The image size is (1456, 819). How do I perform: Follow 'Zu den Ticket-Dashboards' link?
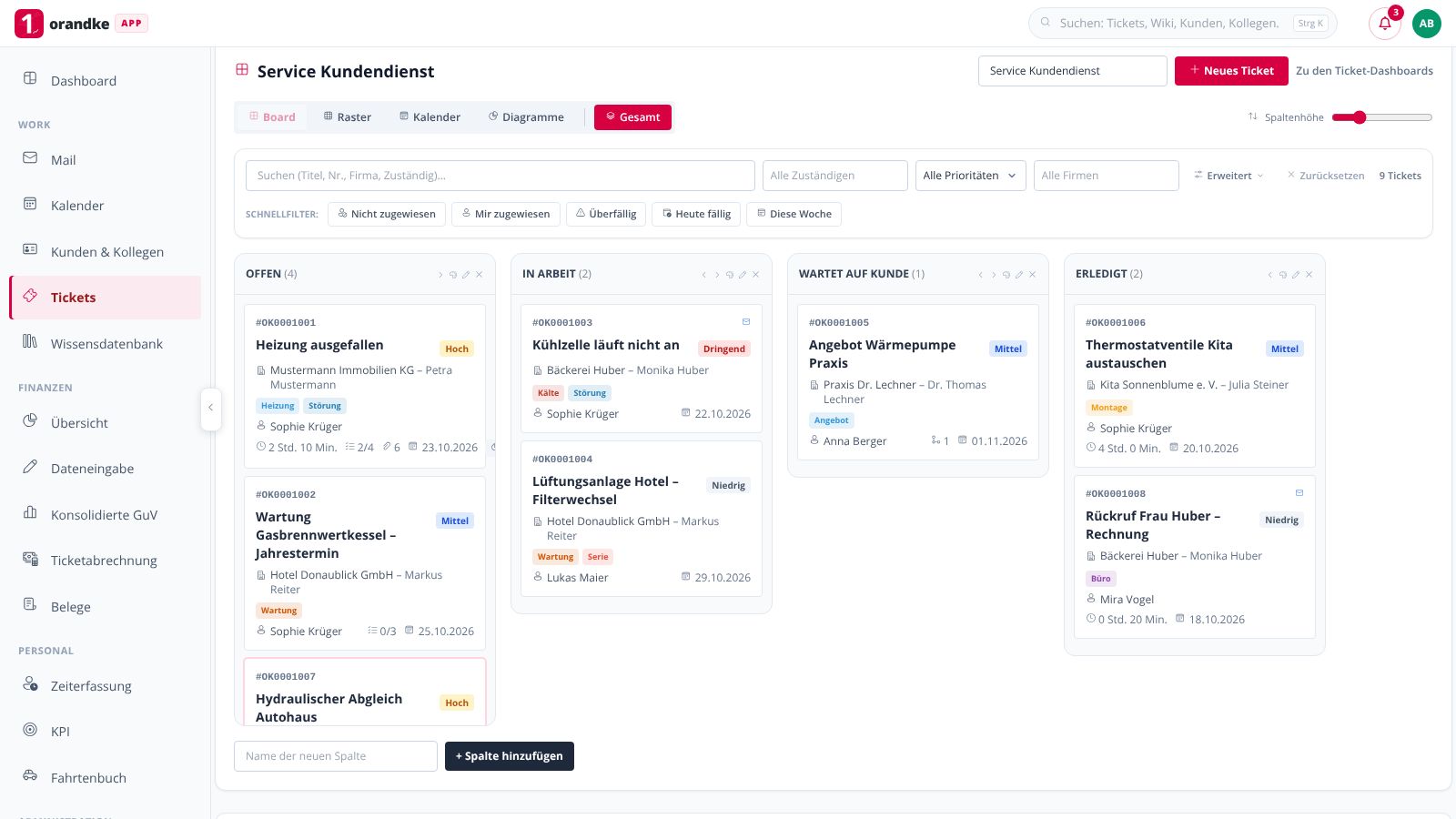click(1364, 71)
